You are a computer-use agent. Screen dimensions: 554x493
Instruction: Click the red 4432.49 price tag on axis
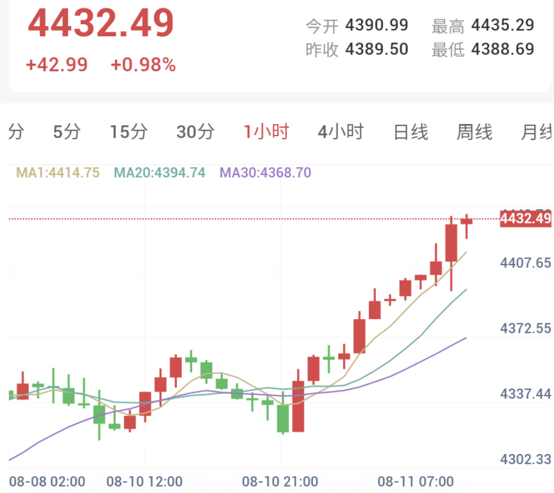click(525, 218)
